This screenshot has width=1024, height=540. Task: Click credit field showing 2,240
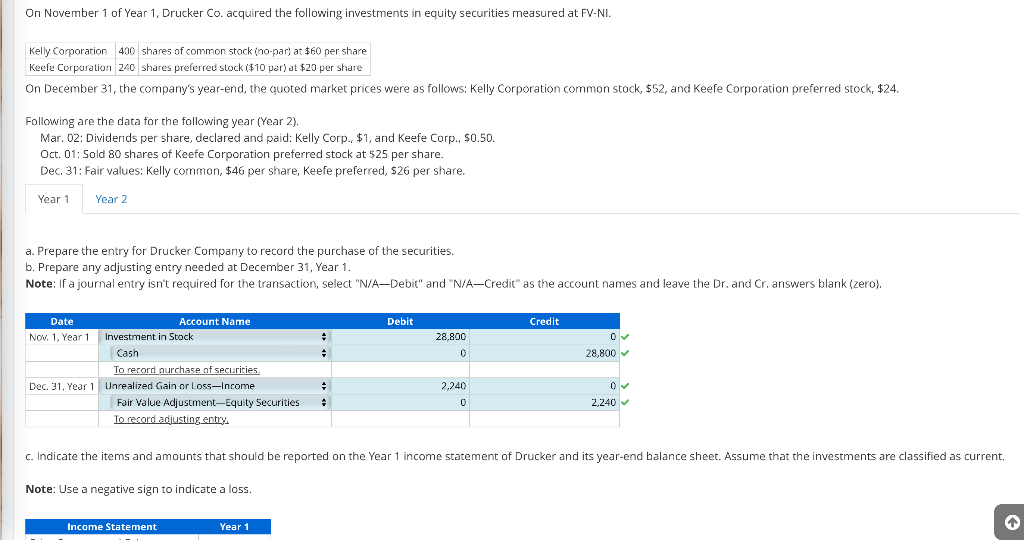(545, 402)
